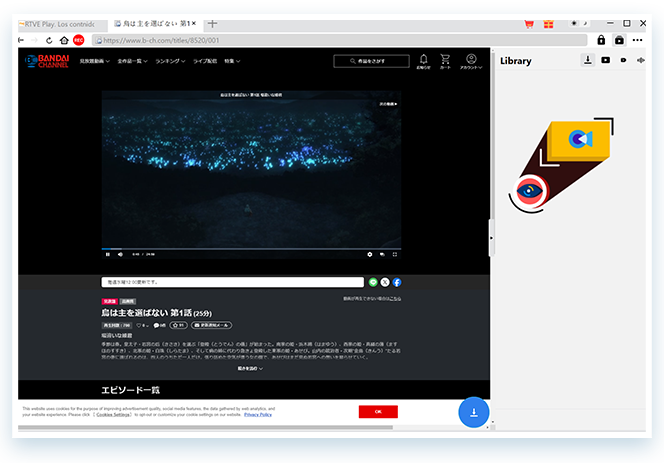Click the video progress bar
The height and width of the screenshot is (463, 664).
click(x=251, y=249)
